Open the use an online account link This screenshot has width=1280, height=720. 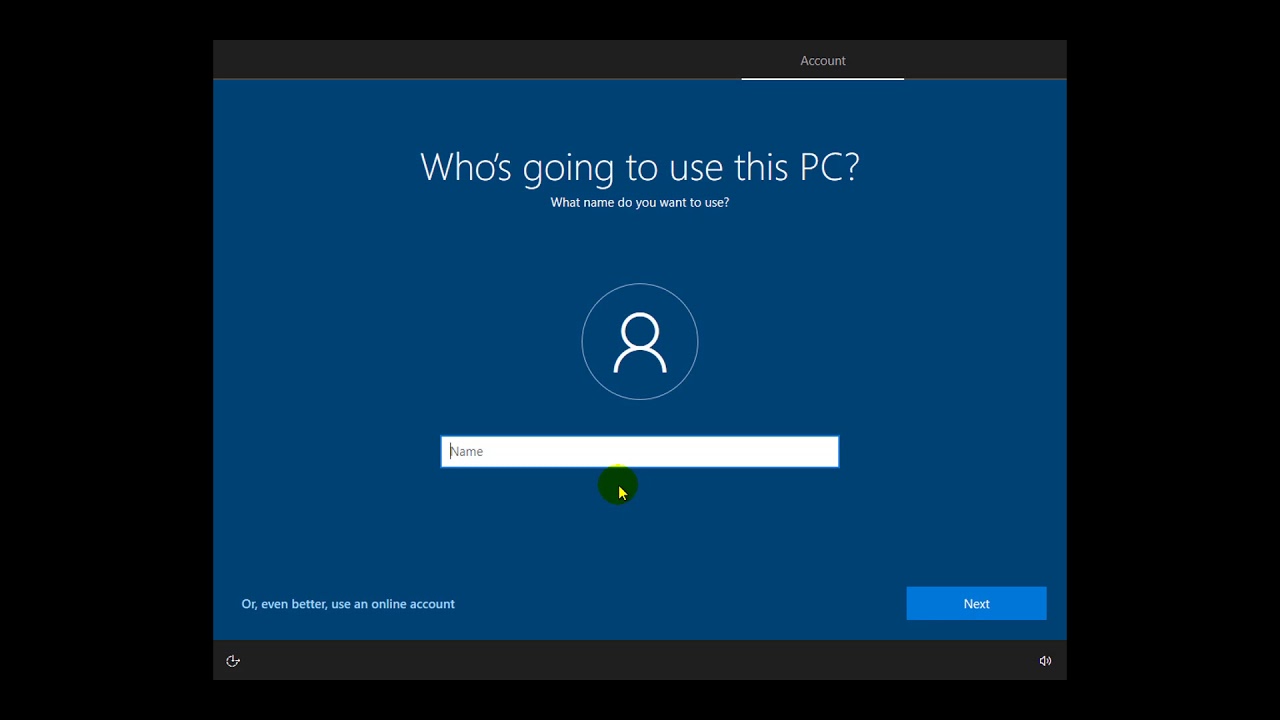click(x=348, y=604)
